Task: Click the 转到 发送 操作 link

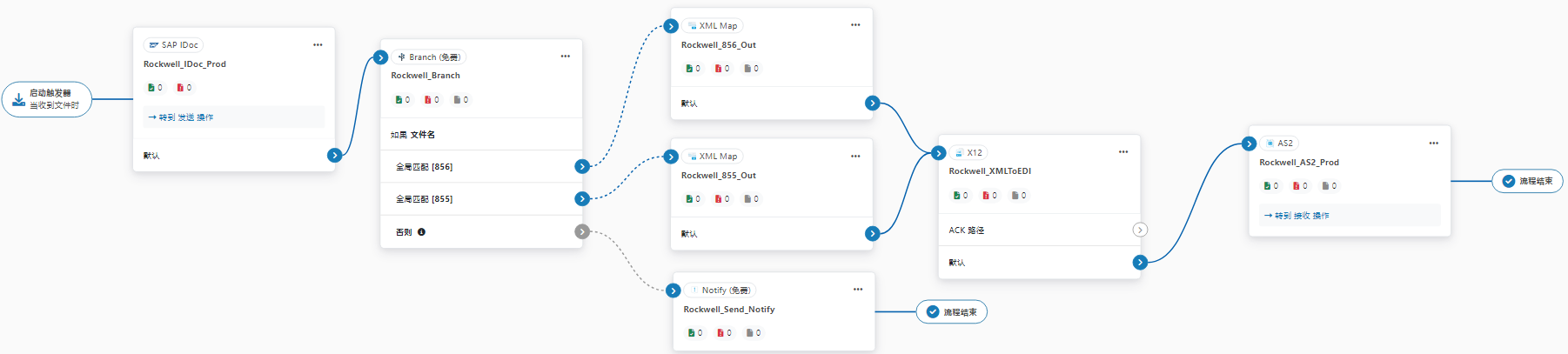Action: 181,117
